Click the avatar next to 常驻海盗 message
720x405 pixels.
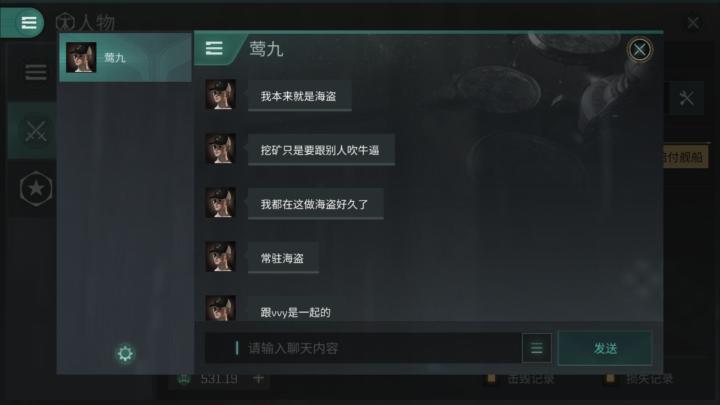220,257
